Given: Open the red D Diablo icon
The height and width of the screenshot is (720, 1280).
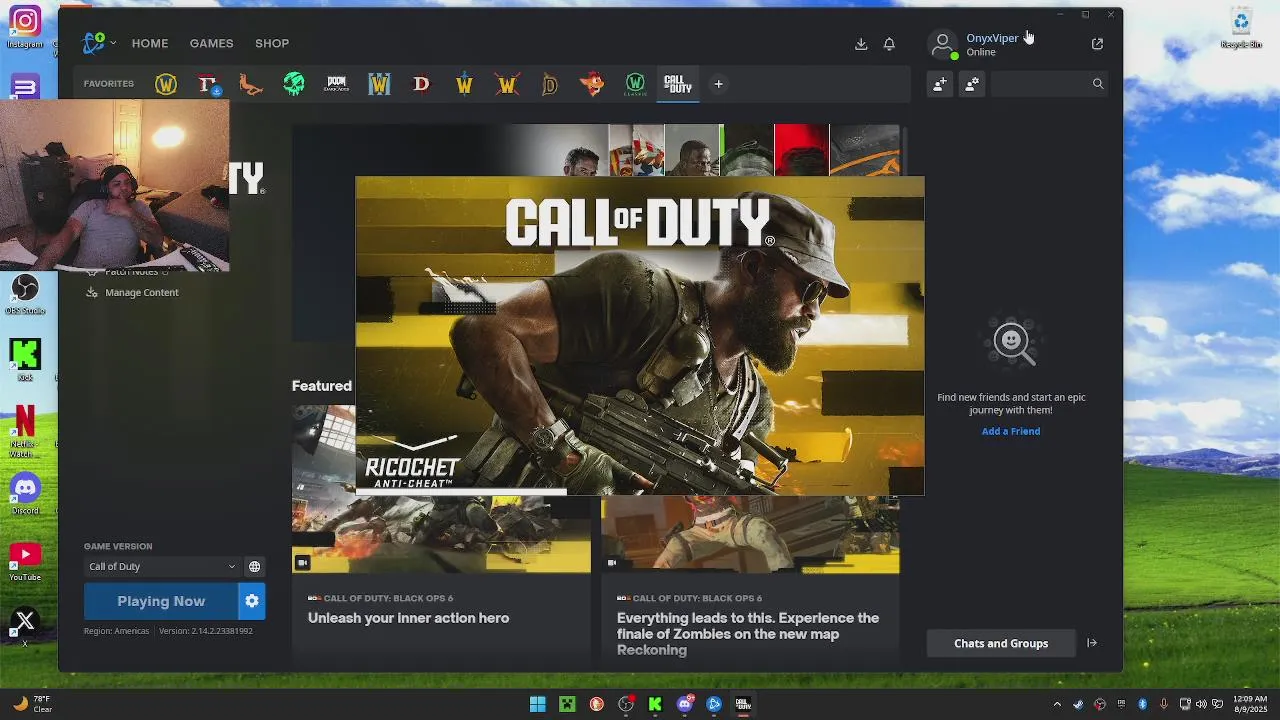Looking at the screenshot, I should [x=421, y=84].
